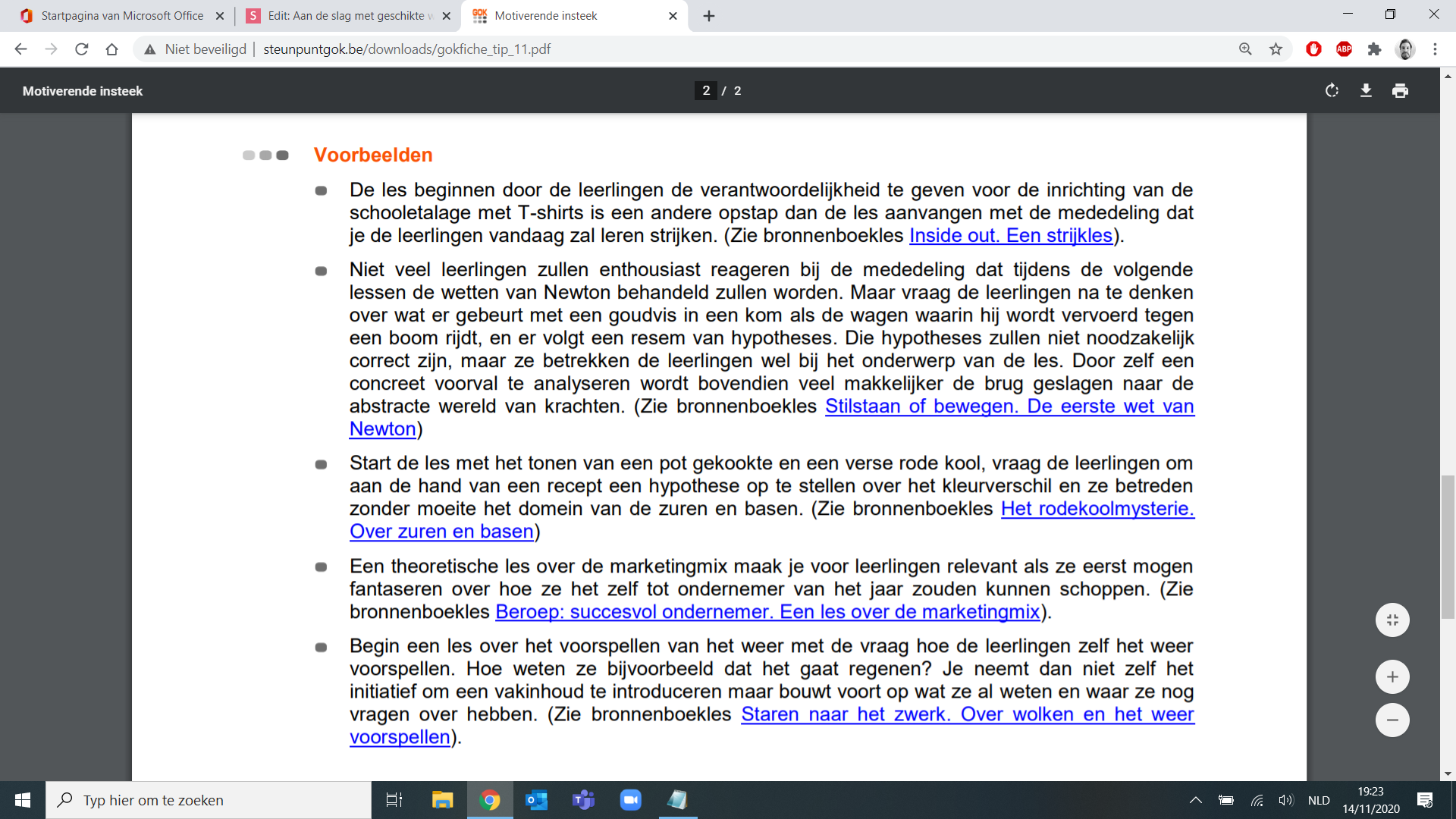Switch to Startpagina van Microsoft Office tab

pos(121,16)
